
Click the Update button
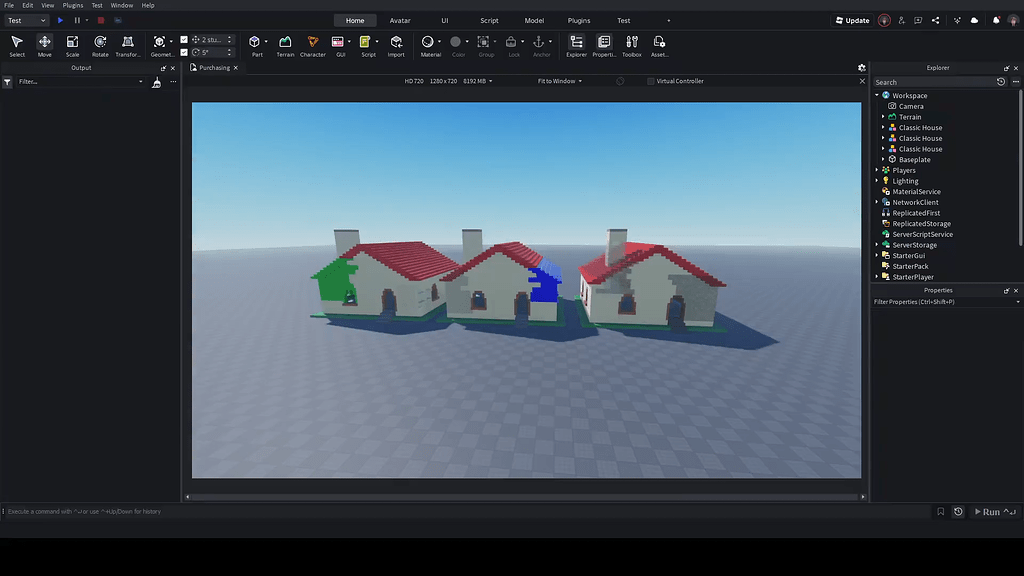tap(853, 20)
